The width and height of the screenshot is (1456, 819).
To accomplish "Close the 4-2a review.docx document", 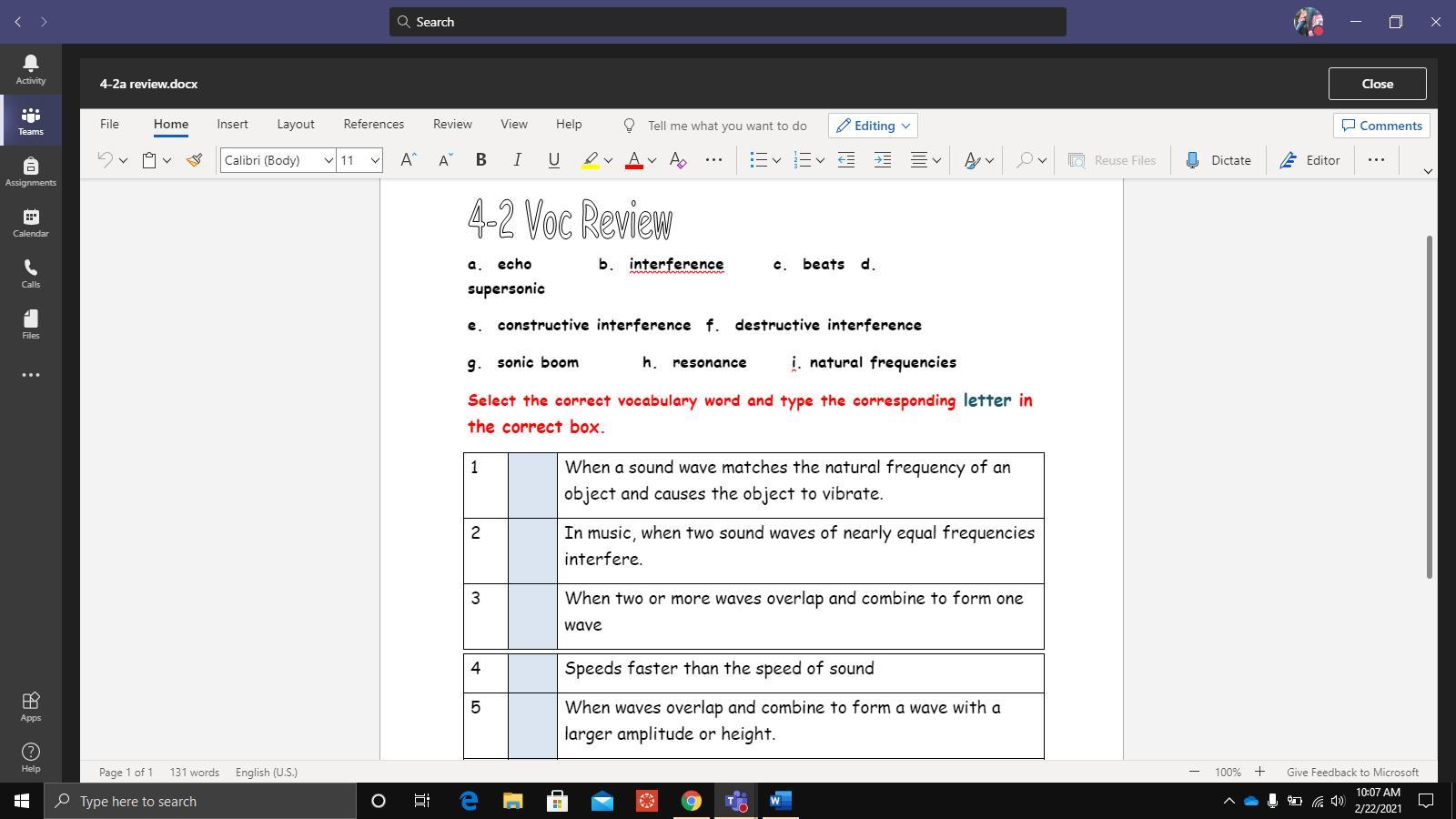I will pos(1377,84).
